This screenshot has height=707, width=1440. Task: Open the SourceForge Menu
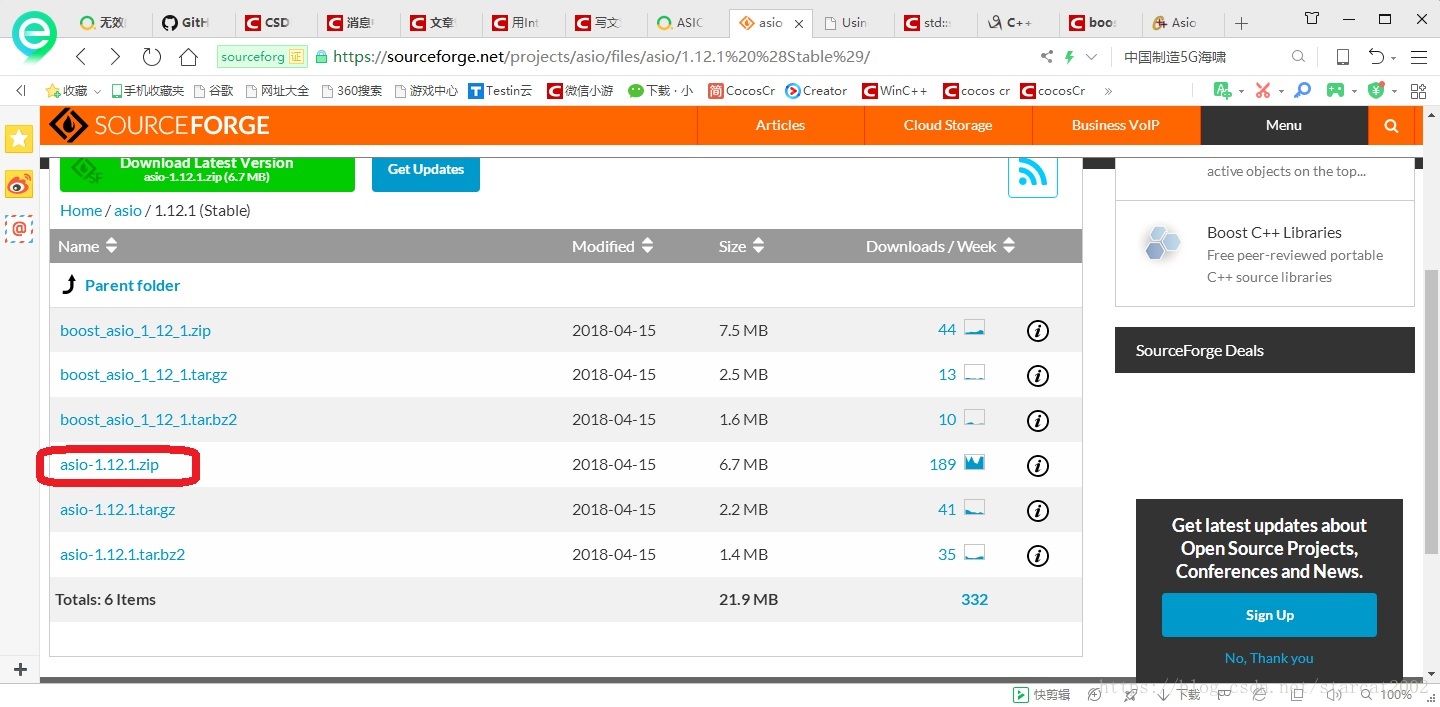(x=1284, y=125)
